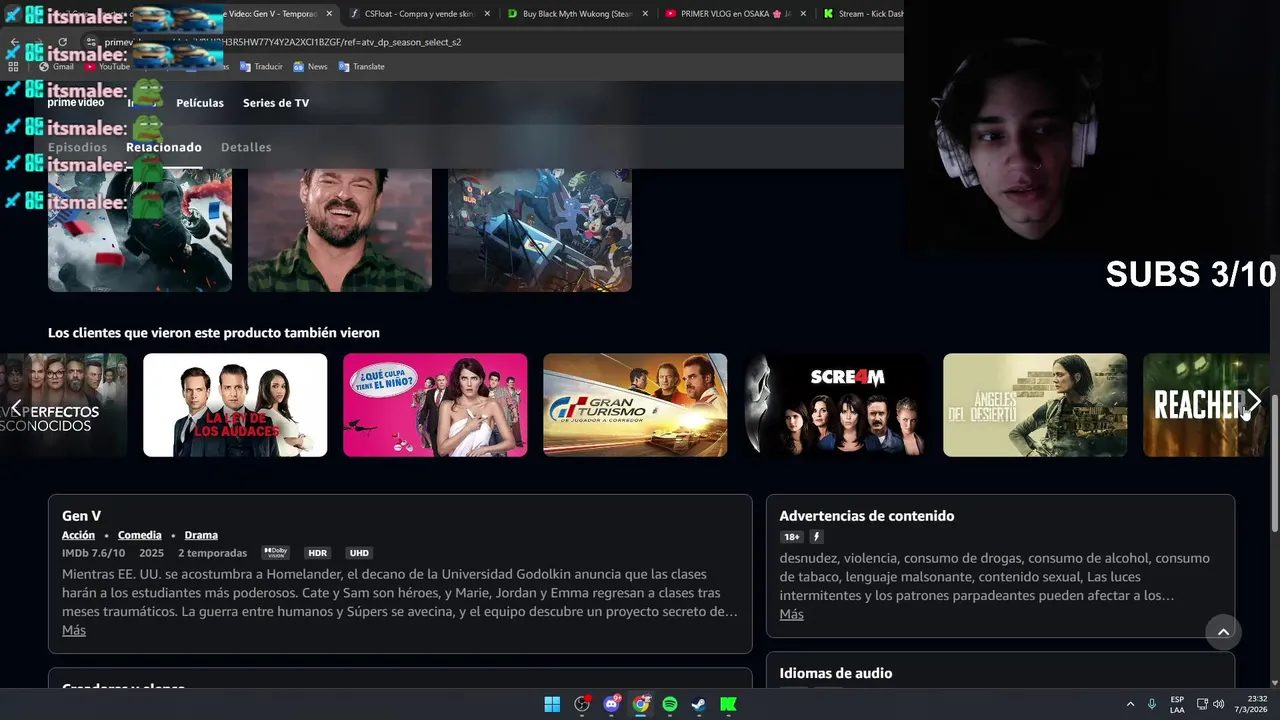Open the ¿Qué culpa tiene el niño? thumbnail
This screenshot has height=720, width=1280.
[x=435, y=405]
